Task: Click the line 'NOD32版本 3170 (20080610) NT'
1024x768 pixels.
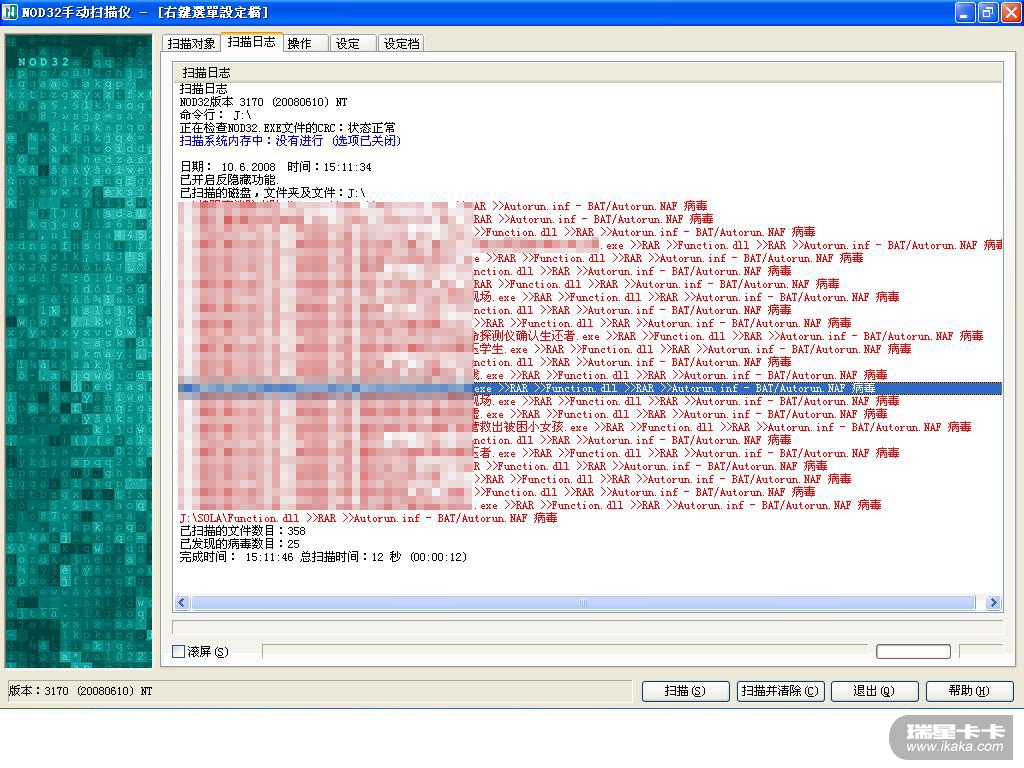Action: (263, 102)
